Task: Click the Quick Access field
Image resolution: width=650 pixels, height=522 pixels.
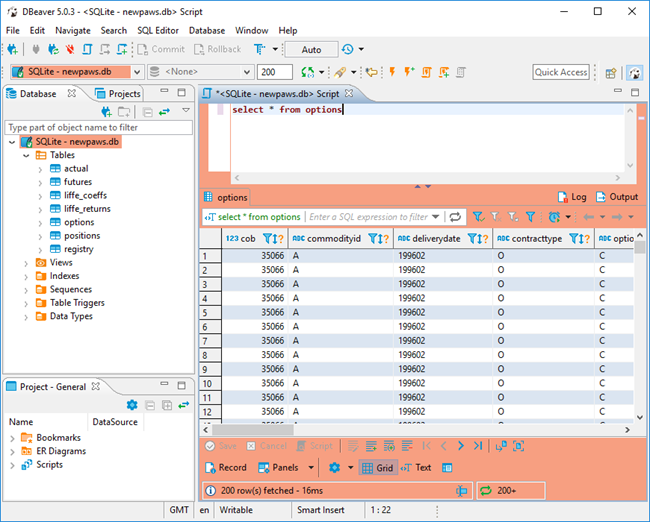Action: [x=561, y=72]
